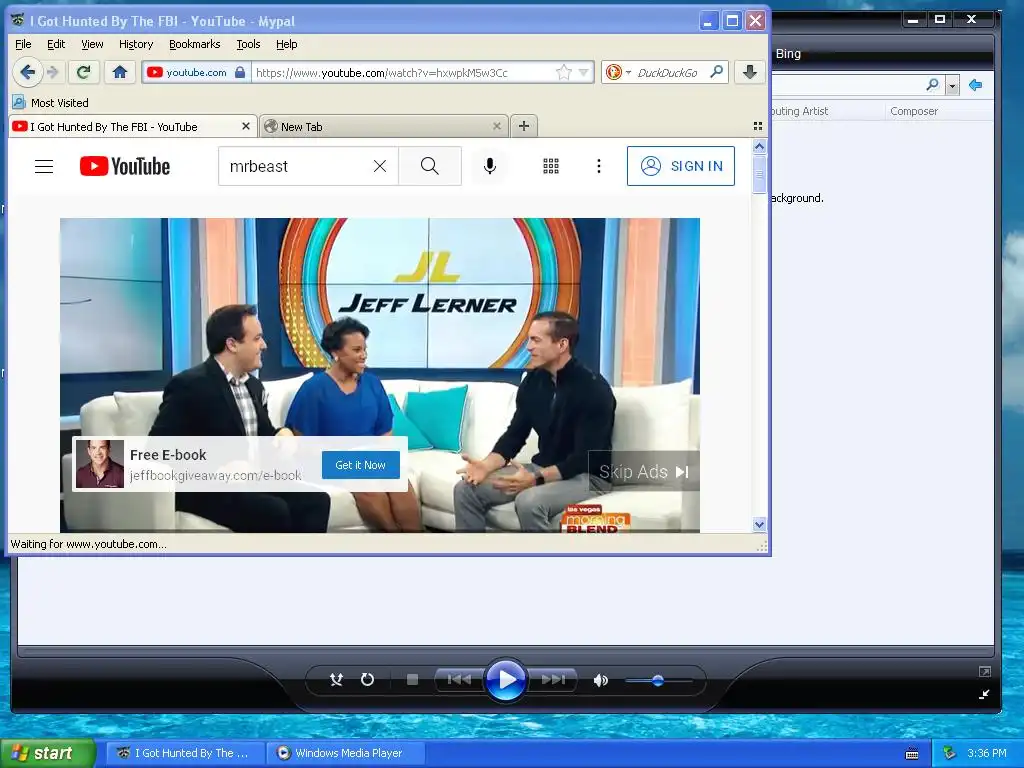This screenshot has width=1024, height=768.
Task: Click the Media Player blue back arrow
Action: (x=976, y=85)
